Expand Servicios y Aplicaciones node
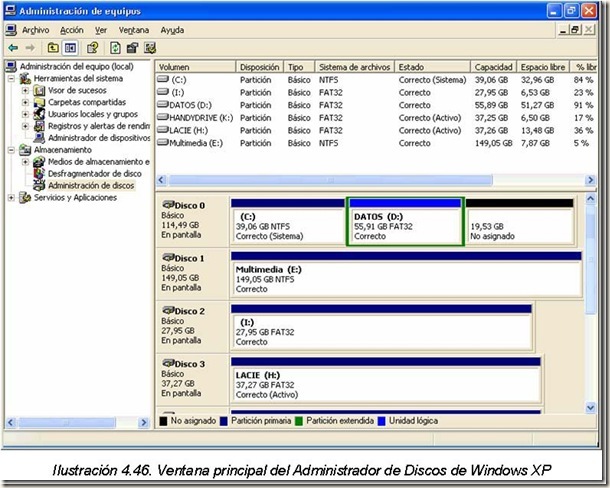The height and width of the screenshot is (488, 610). [x=11, y=197]
